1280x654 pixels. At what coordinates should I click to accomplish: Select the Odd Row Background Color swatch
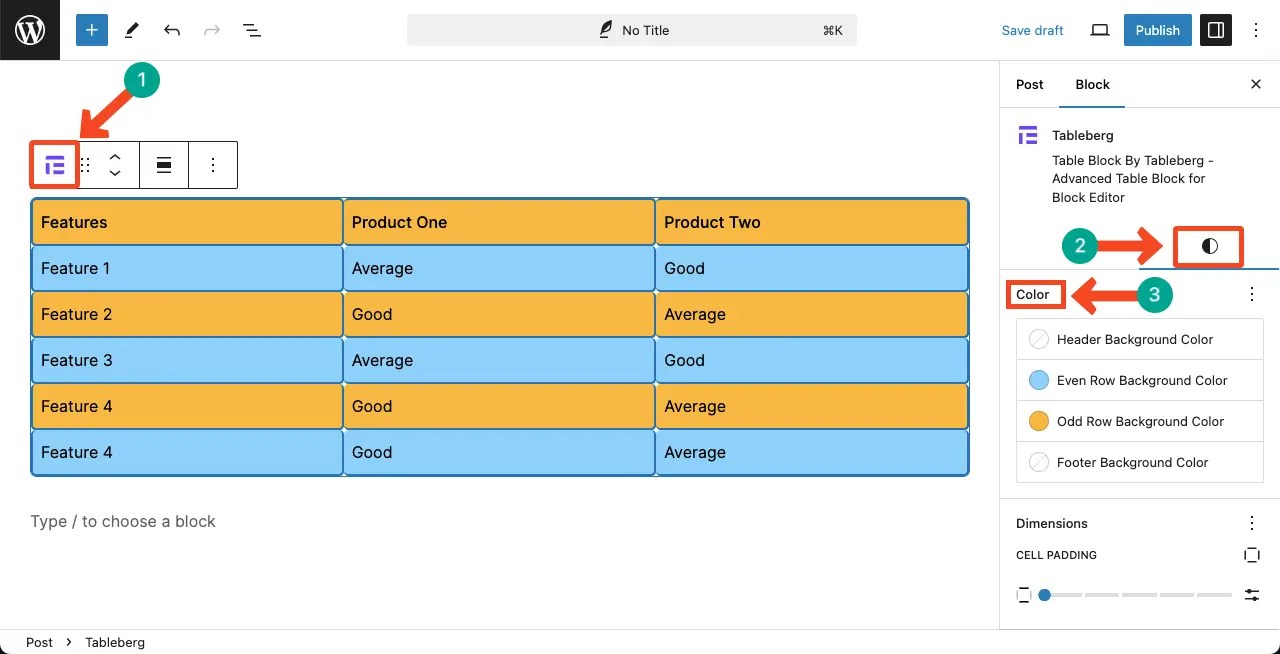pyautogui.click(x=1038, y=421)
